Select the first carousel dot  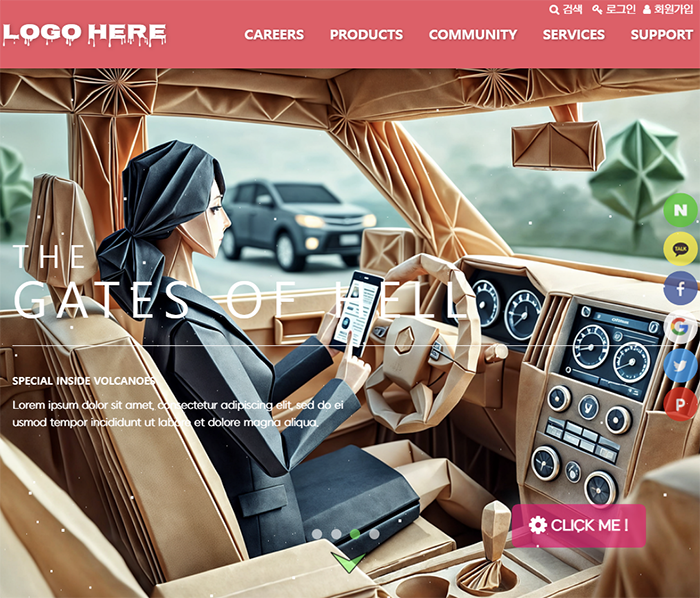(x=317, y=534)
